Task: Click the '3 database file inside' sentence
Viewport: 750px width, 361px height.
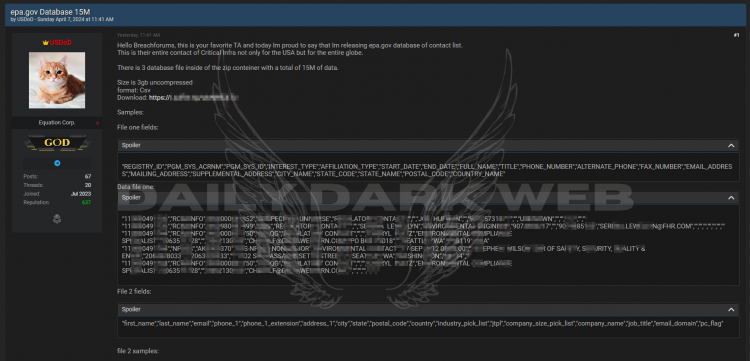Action: point(228,68)
